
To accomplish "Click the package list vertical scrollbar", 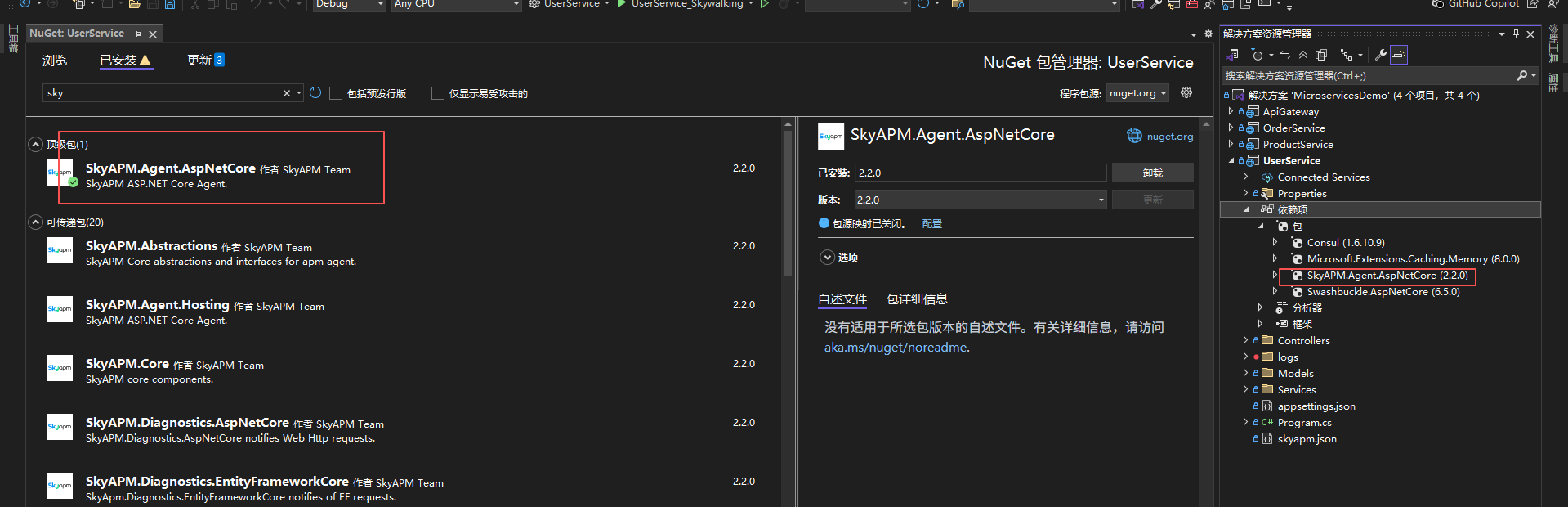I will (x=788, y=204).
